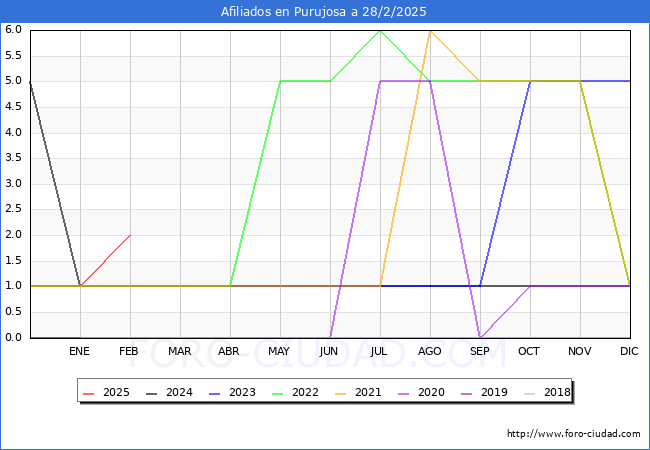Select the '2024' legend label
Screen dimensions: 650x450
[179, 392]
